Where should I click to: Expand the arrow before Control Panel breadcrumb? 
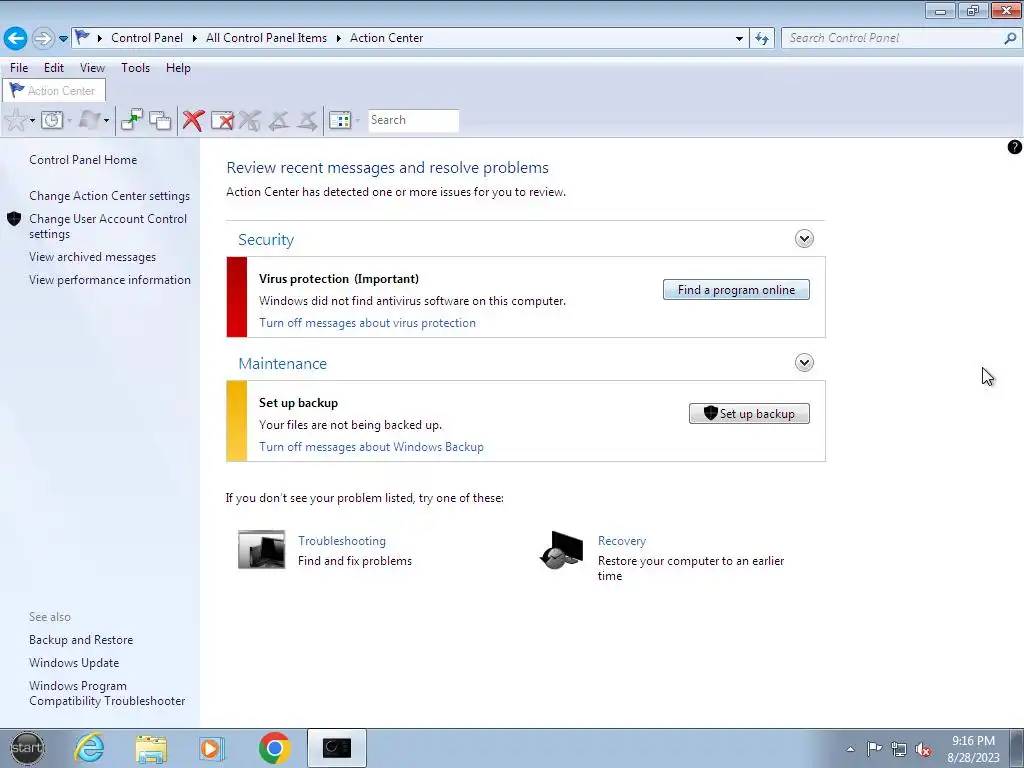[x=100, y=38]
